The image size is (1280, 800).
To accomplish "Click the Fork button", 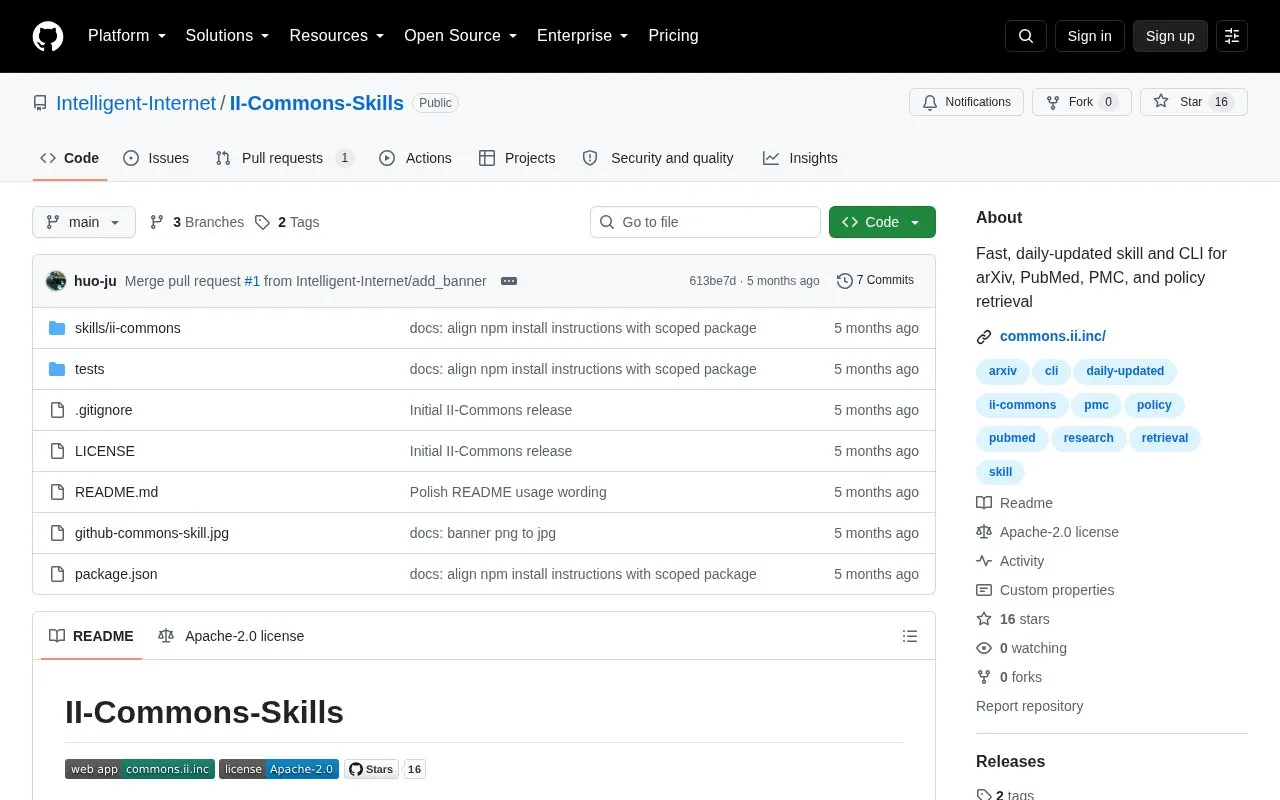I will (x=1081, y=102).
